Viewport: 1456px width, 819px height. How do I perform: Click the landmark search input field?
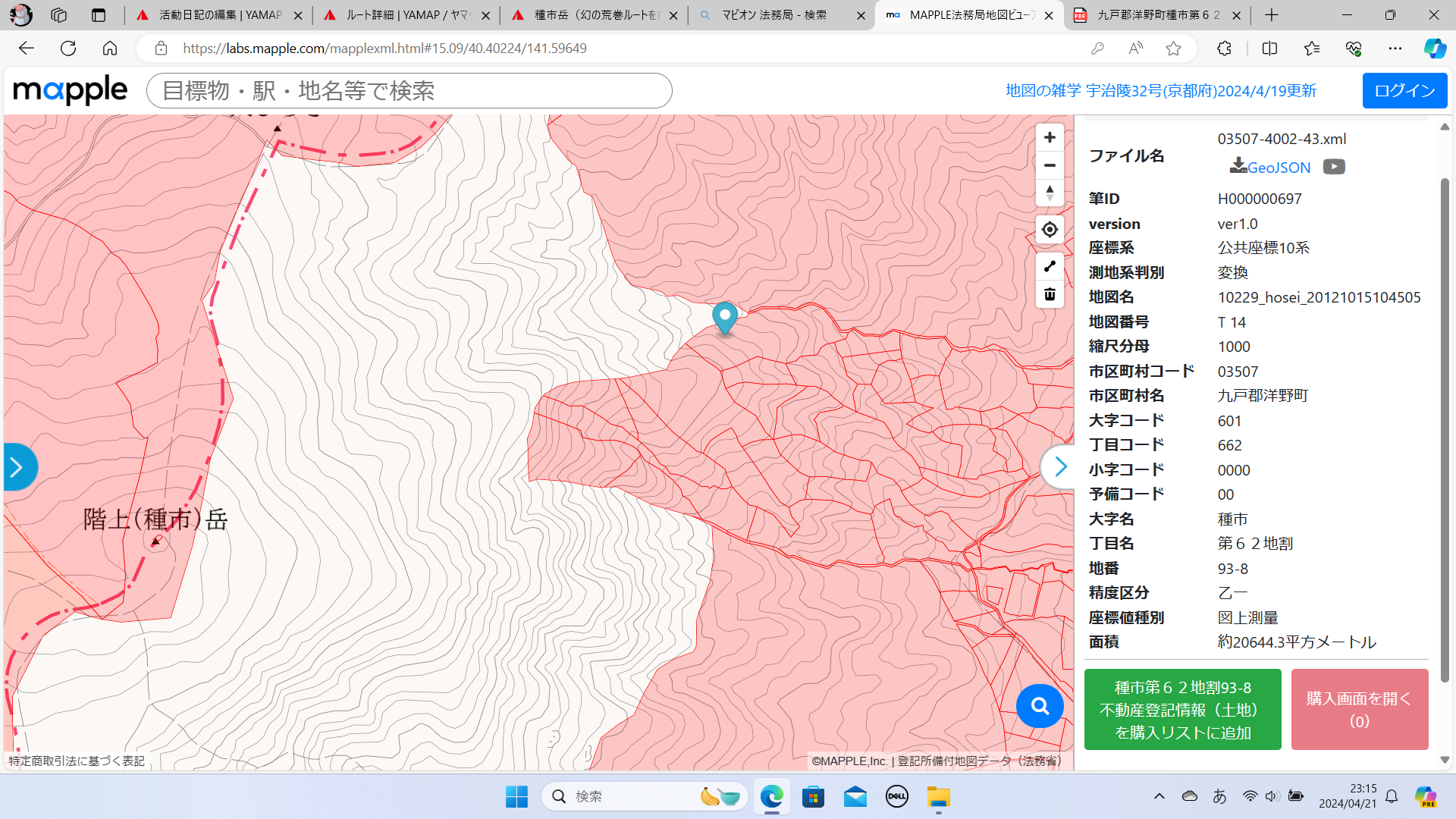[x=409, y=91]
